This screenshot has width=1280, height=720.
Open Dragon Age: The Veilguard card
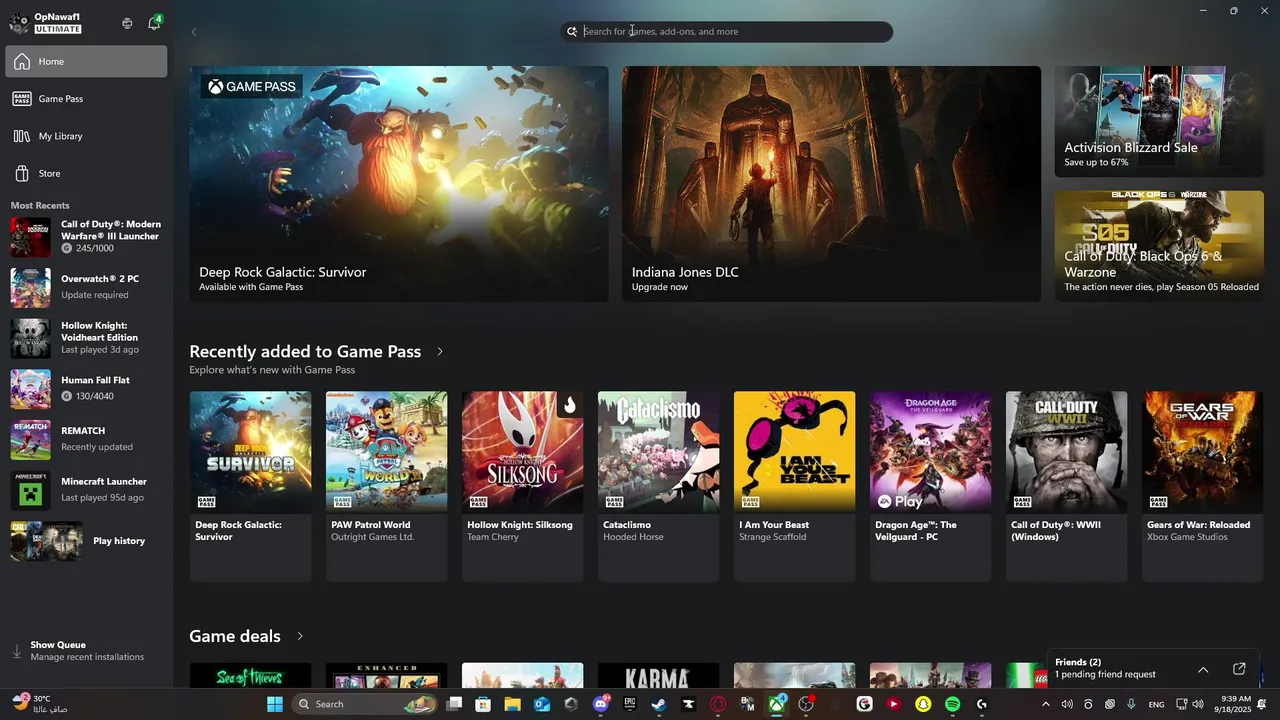(x=930, y=486)
